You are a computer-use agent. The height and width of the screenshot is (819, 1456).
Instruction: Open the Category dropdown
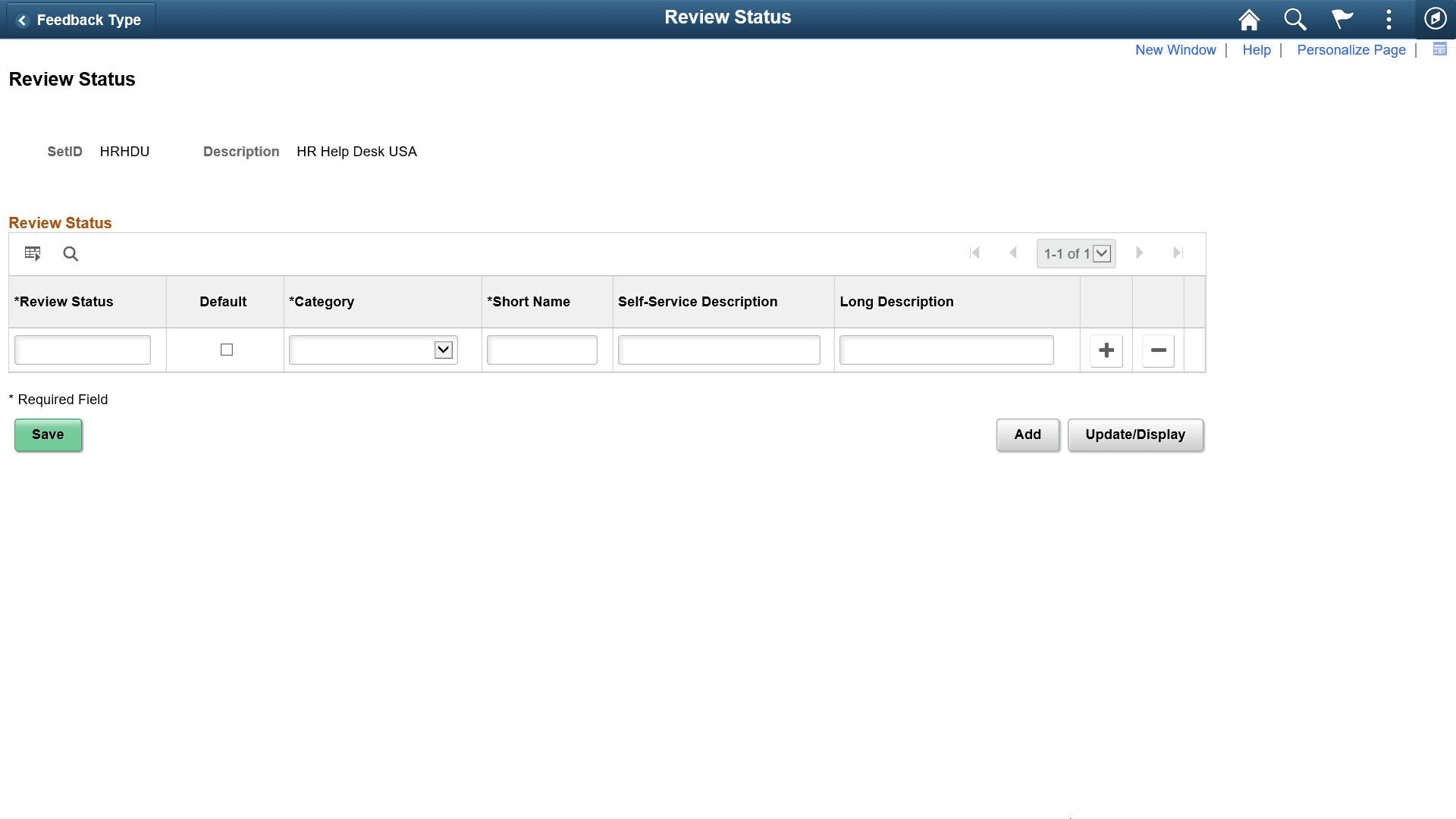click(x=442, y=350)
